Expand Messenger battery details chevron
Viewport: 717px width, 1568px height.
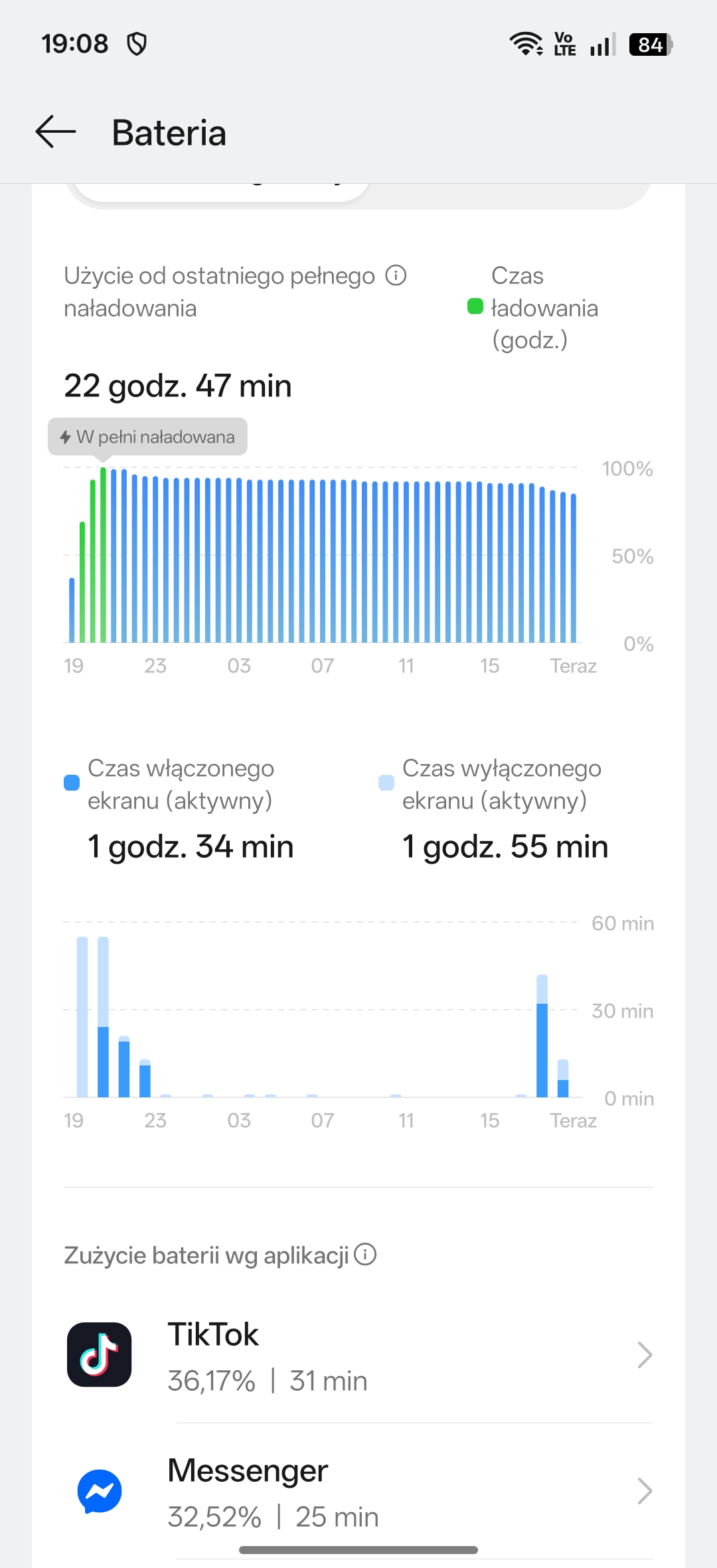click(x=644, y=1491)
